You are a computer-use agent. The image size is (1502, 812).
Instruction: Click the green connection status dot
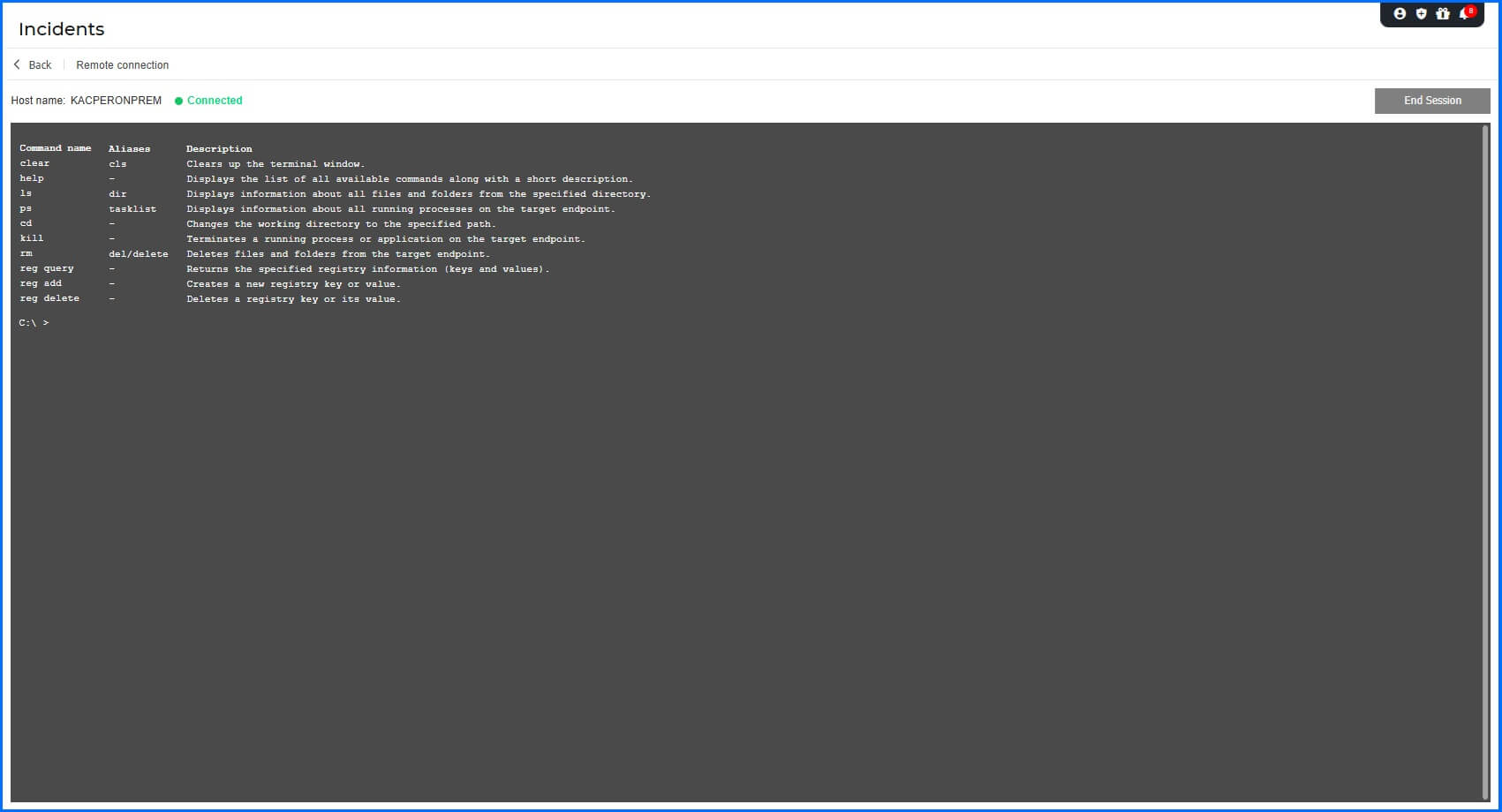(x=178, y=101)
